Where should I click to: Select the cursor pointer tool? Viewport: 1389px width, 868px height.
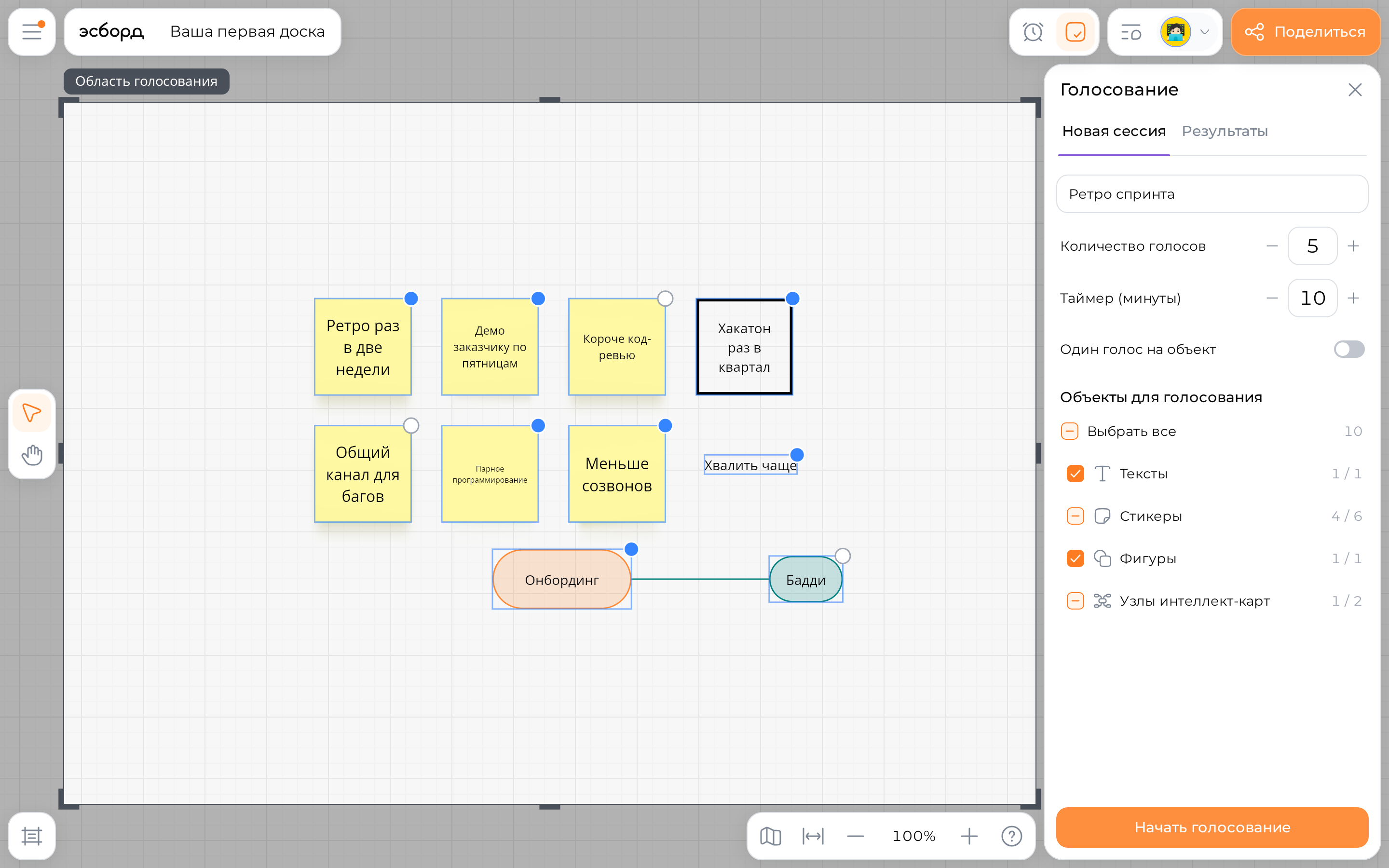click(31, 413)
